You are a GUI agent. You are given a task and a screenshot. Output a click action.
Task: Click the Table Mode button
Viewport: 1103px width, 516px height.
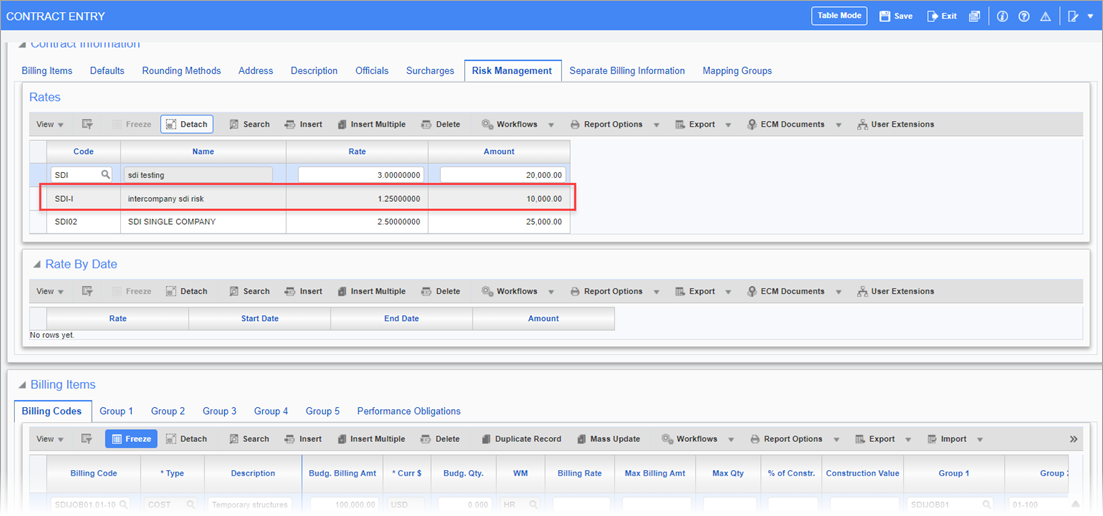[839, 15]
